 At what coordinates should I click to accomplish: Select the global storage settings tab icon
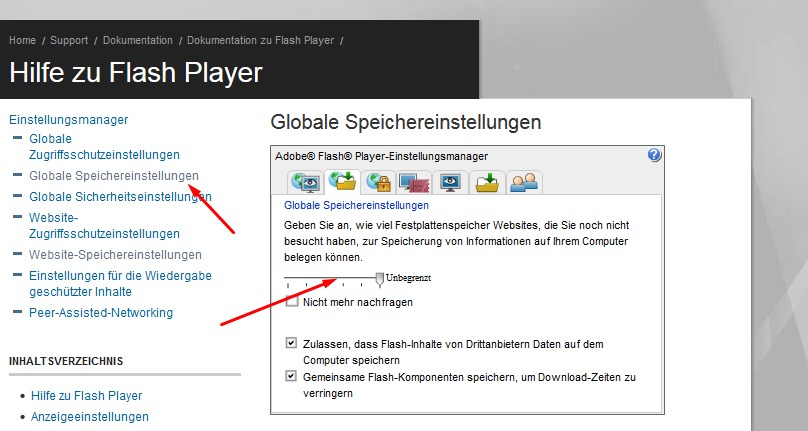(x=342, y=182)
